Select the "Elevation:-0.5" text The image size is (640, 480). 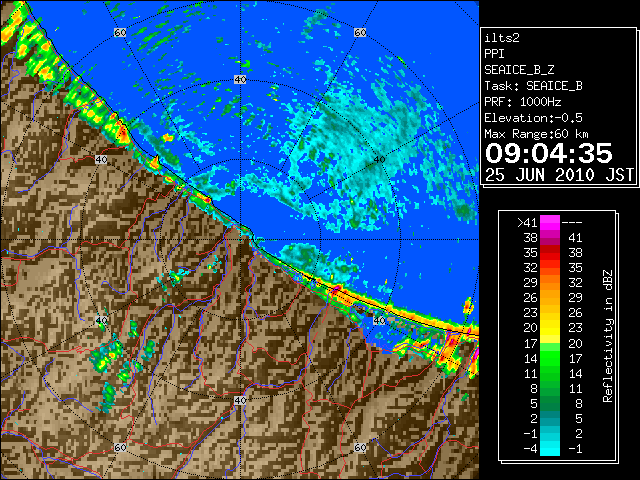tap(533, 118)
